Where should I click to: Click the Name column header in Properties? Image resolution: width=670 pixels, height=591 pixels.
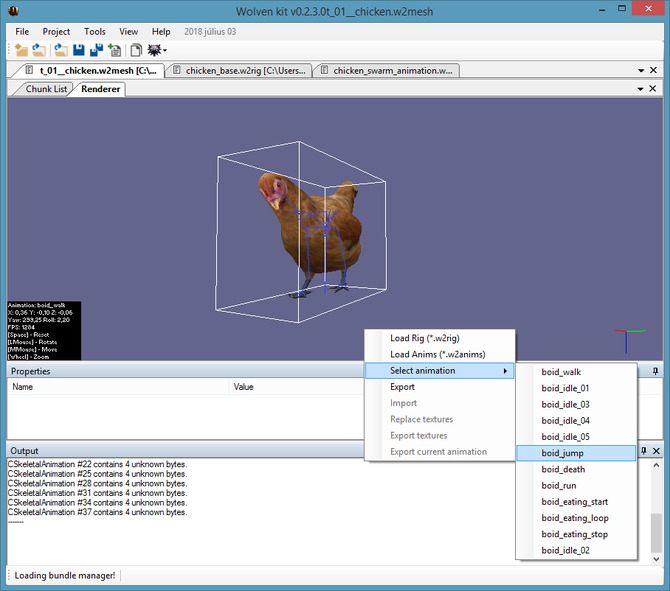118,387
